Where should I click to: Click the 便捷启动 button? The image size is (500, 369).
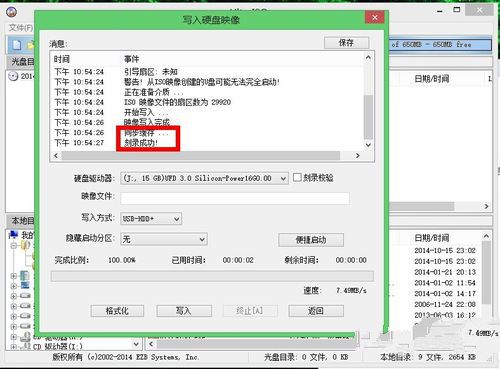(311, 240)
